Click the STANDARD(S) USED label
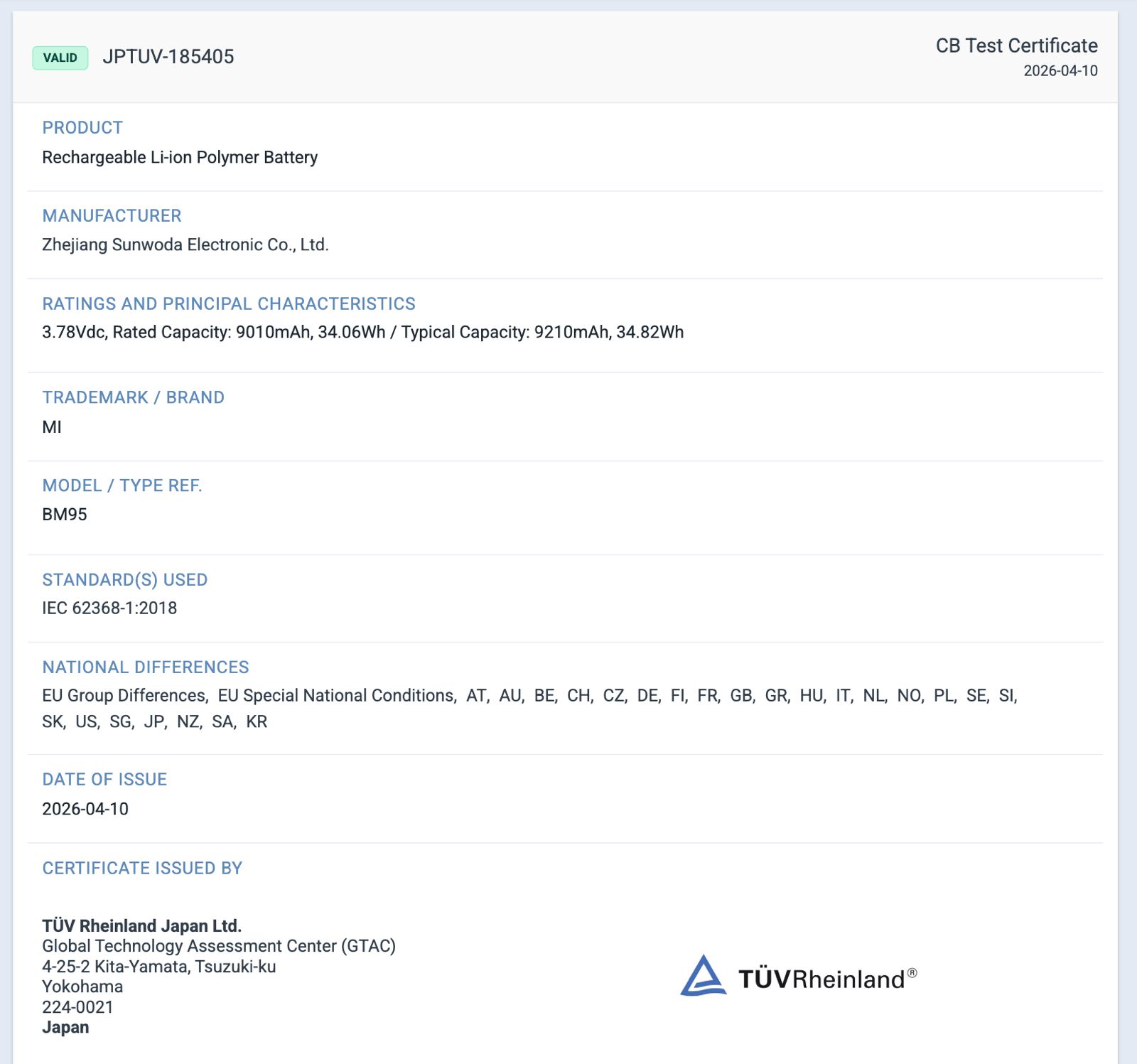Image resolution: width=1137 pixels, height=1064 pixels. pos(125,580)
